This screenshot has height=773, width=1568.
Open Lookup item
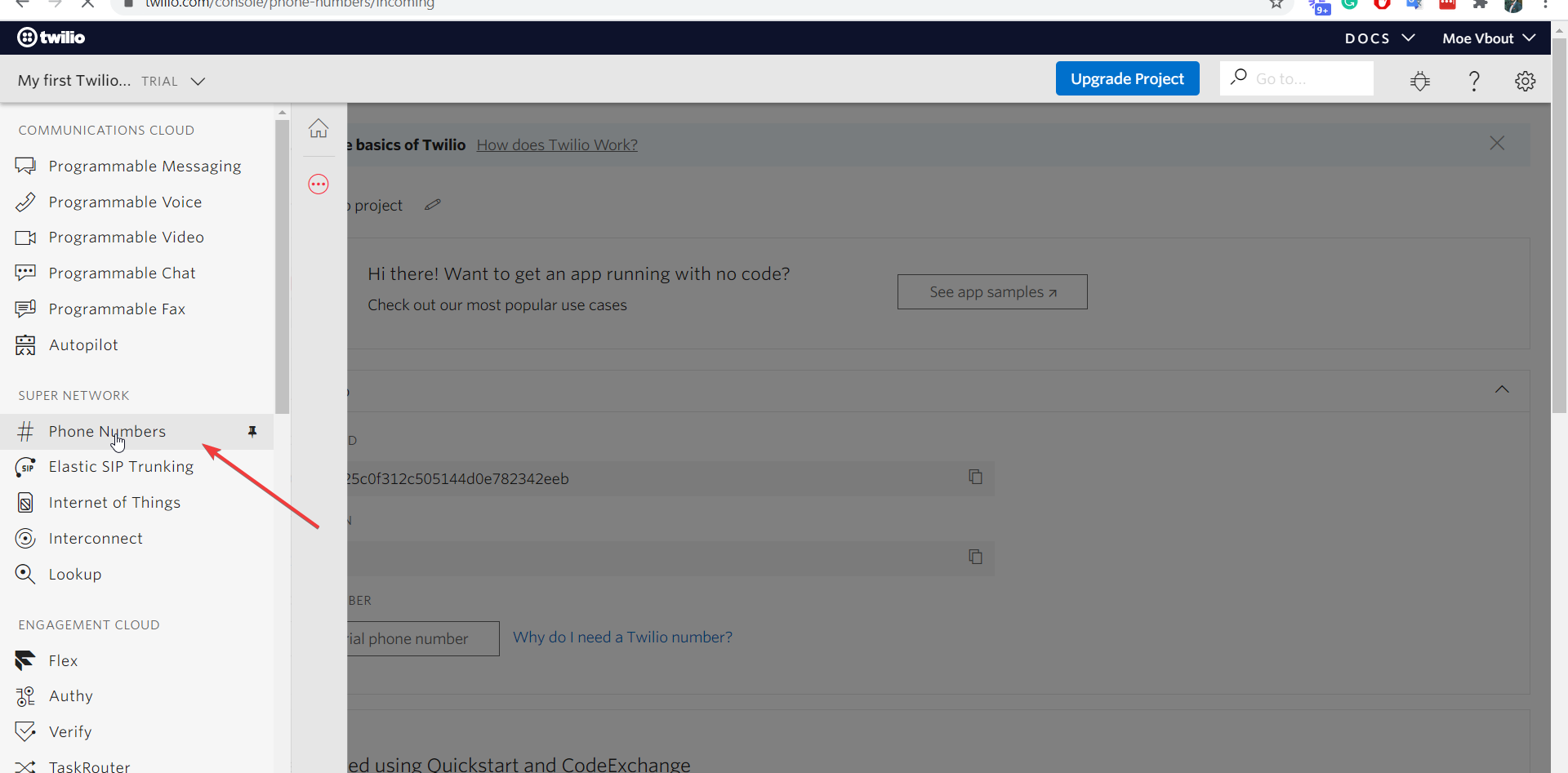tap(75, 575)
